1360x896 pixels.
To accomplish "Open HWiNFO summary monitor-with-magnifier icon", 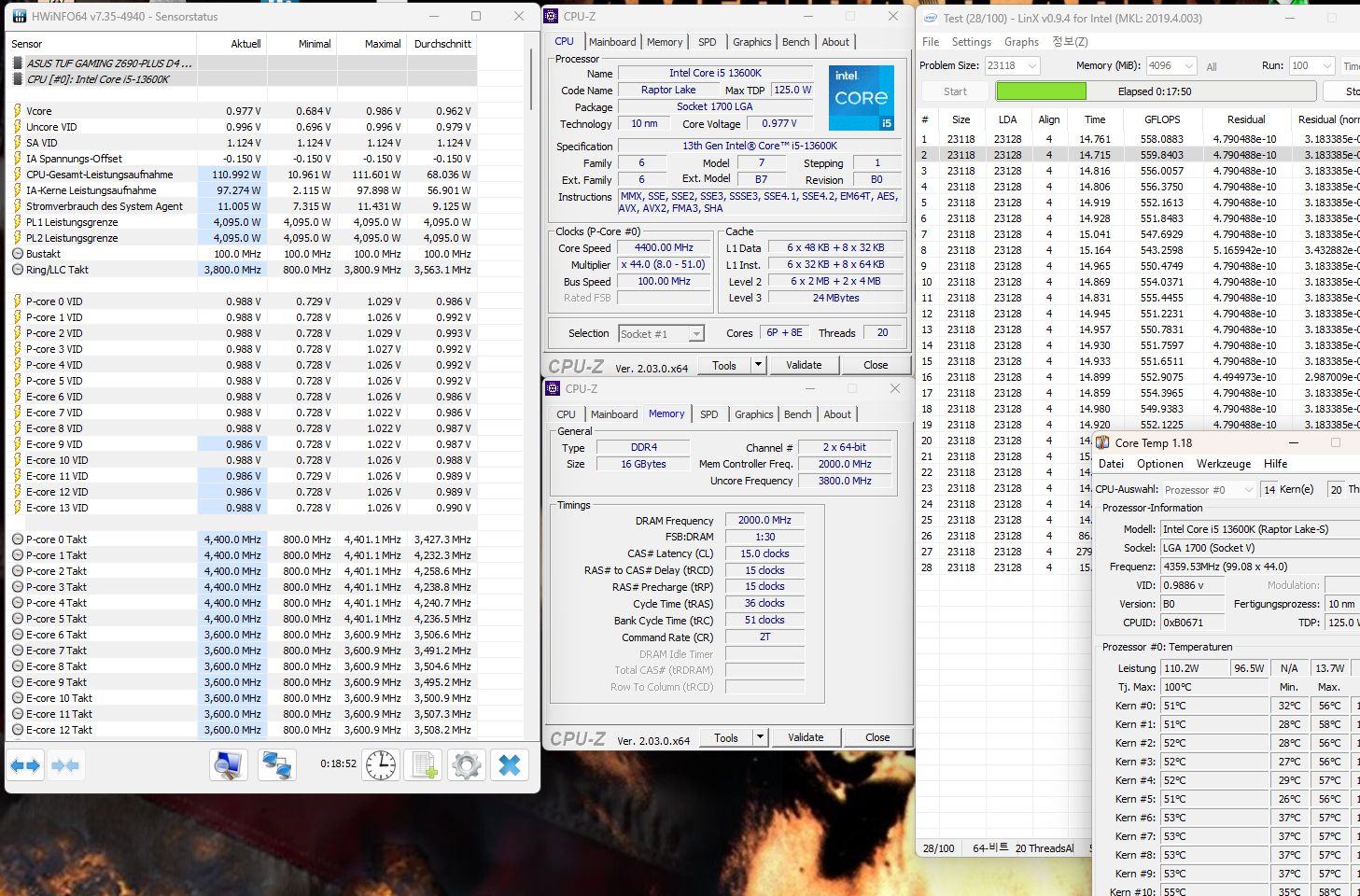I will pyautogui.click(x=229, y=765).
